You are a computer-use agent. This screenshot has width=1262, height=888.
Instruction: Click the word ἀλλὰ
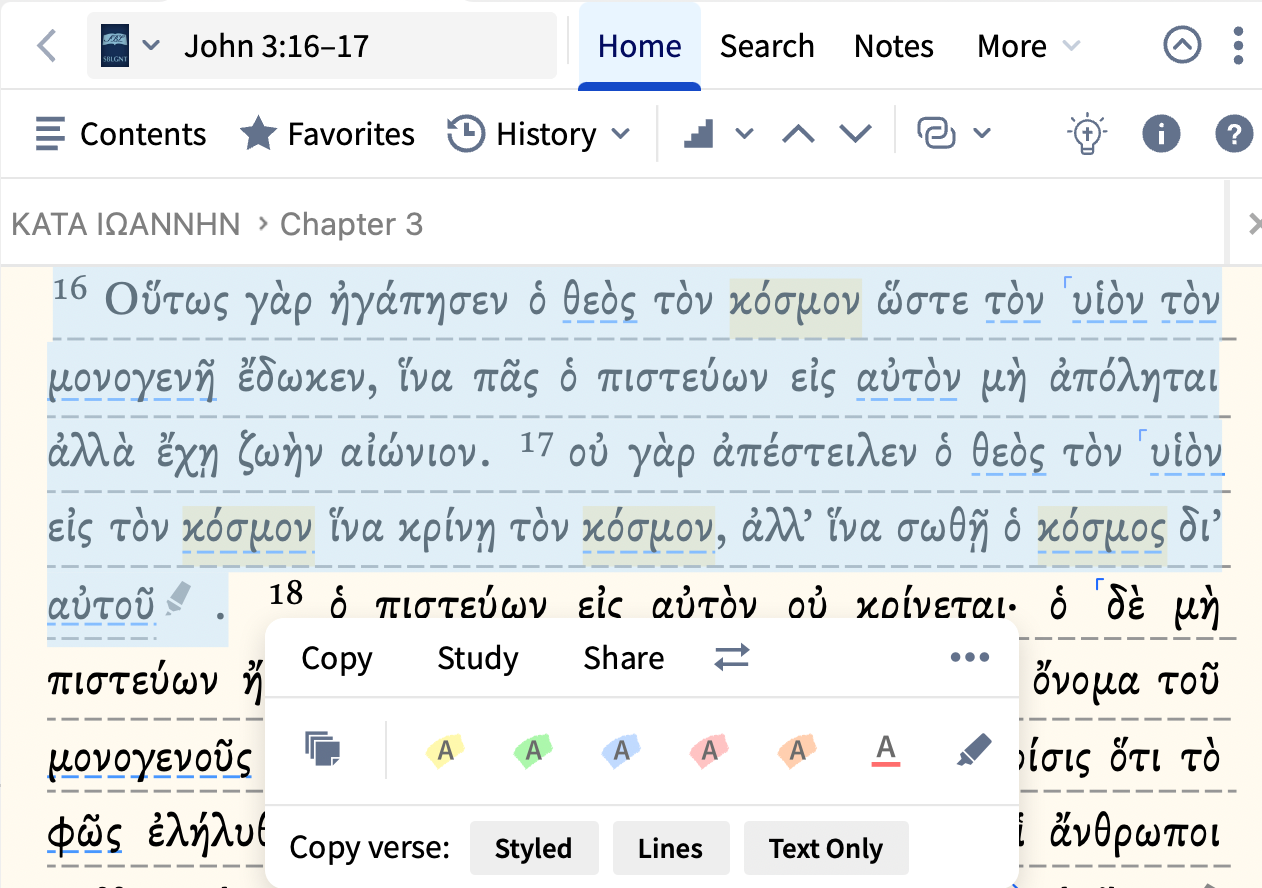coord(91,454)
